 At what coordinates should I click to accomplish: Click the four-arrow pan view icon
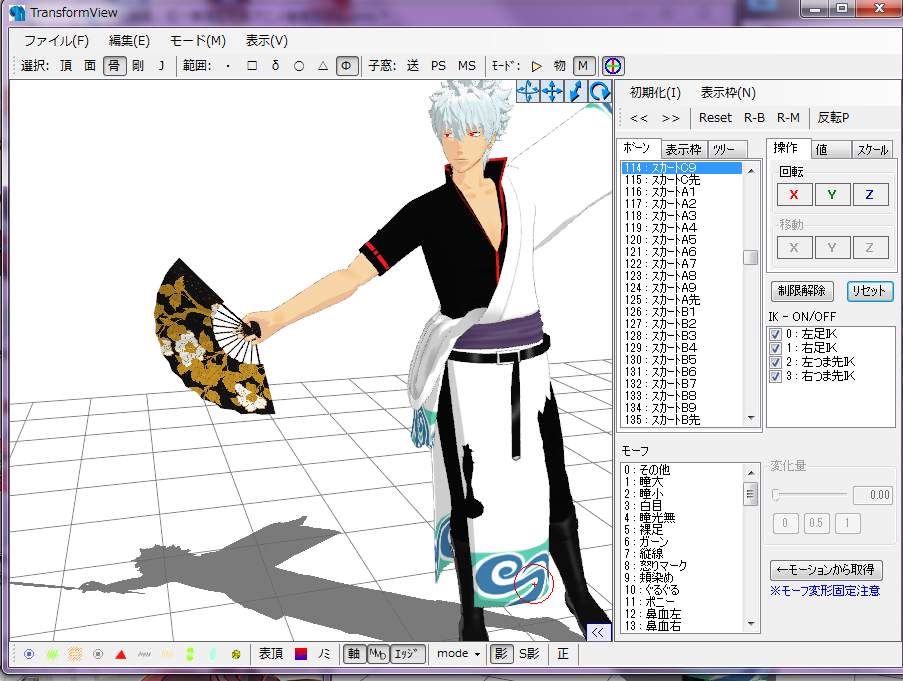[x=552, y=91]
